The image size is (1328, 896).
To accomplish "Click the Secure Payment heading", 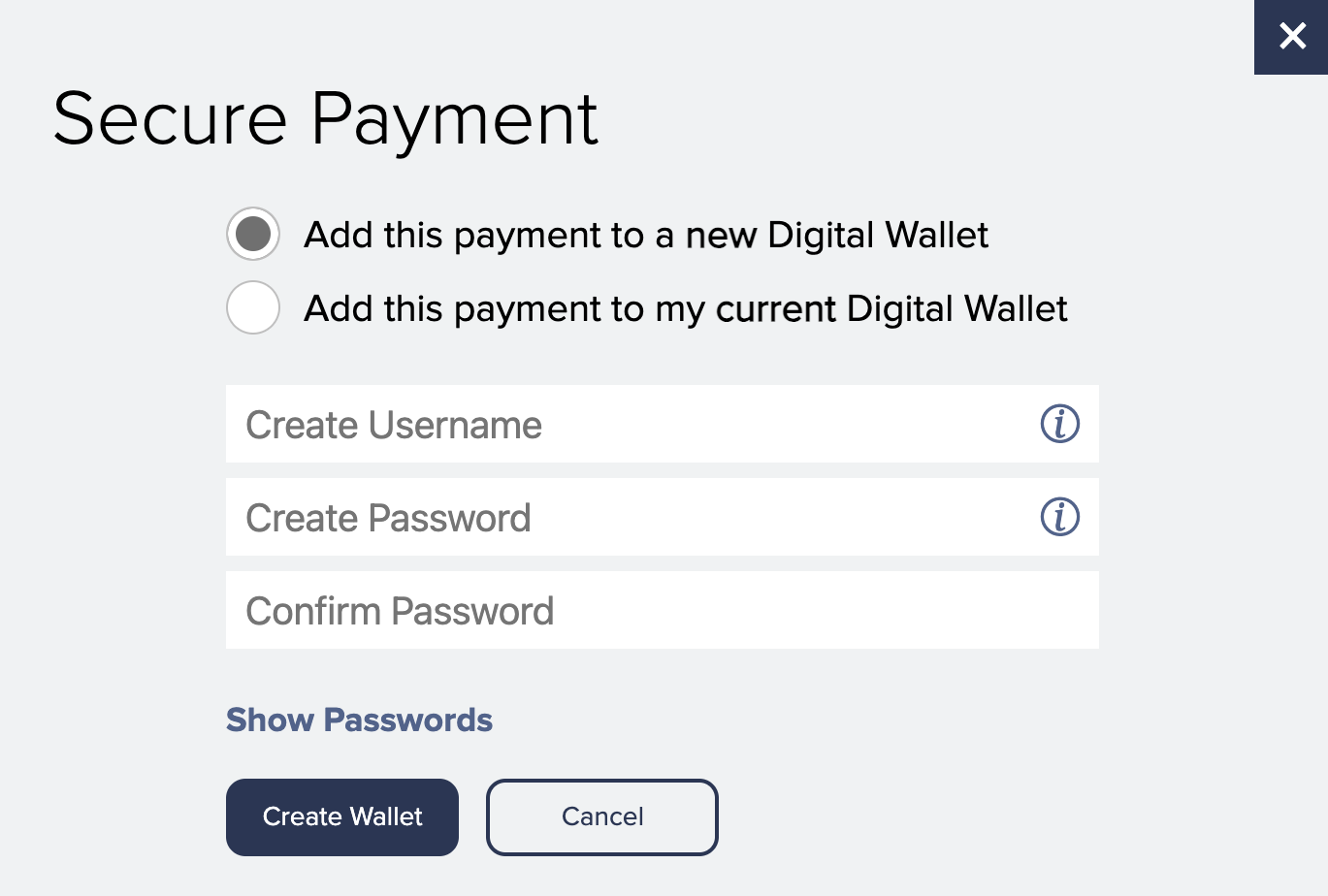I will [x=326, y=119].
